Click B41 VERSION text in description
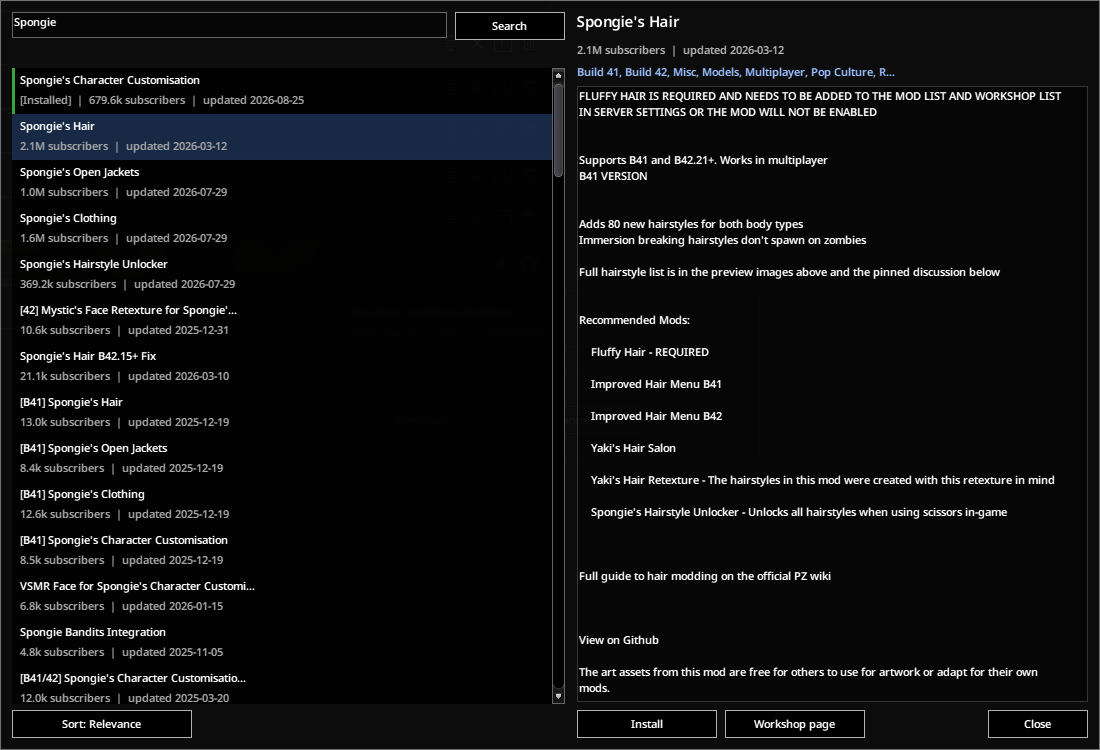This screenshot has width=1100, height=750. (x=613, y=176)
